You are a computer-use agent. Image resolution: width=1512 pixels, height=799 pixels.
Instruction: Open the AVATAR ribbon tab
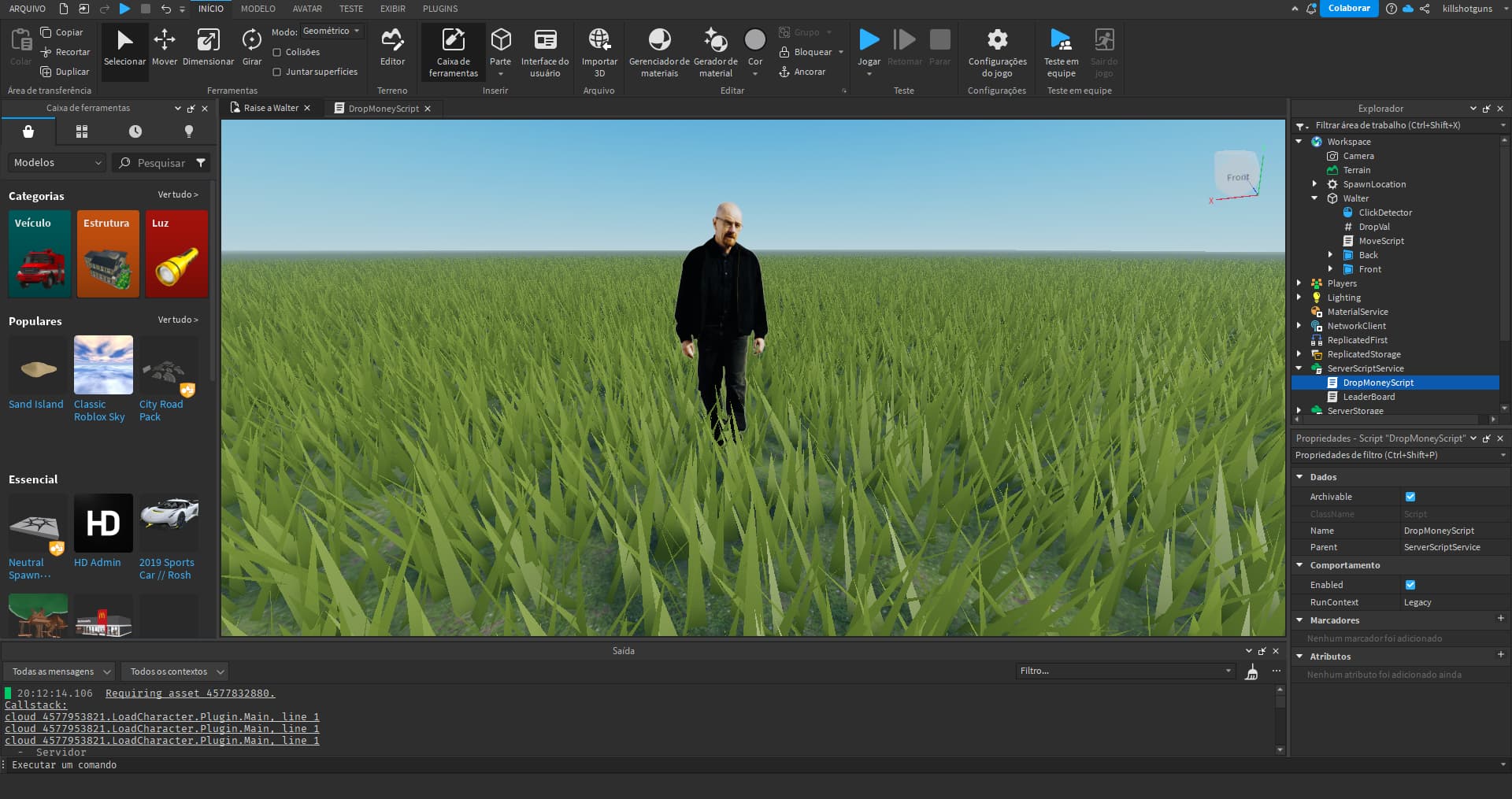point(307,9)
